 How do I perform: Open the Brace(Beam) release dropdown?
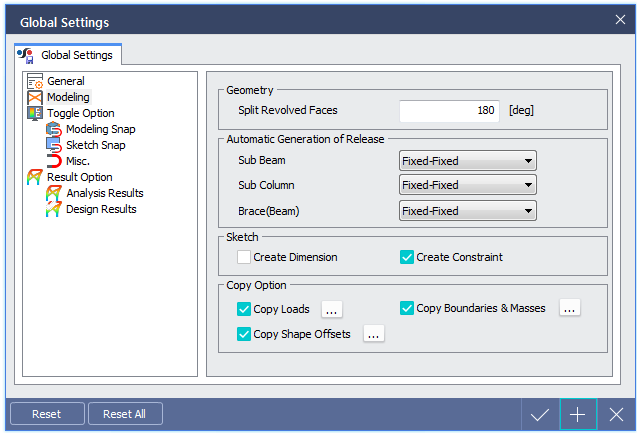(468, 211)
